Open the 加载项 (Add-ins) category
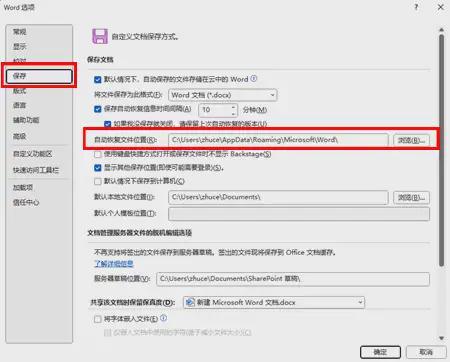The width and height of the screenshot is (450, 362). (23, 187)
